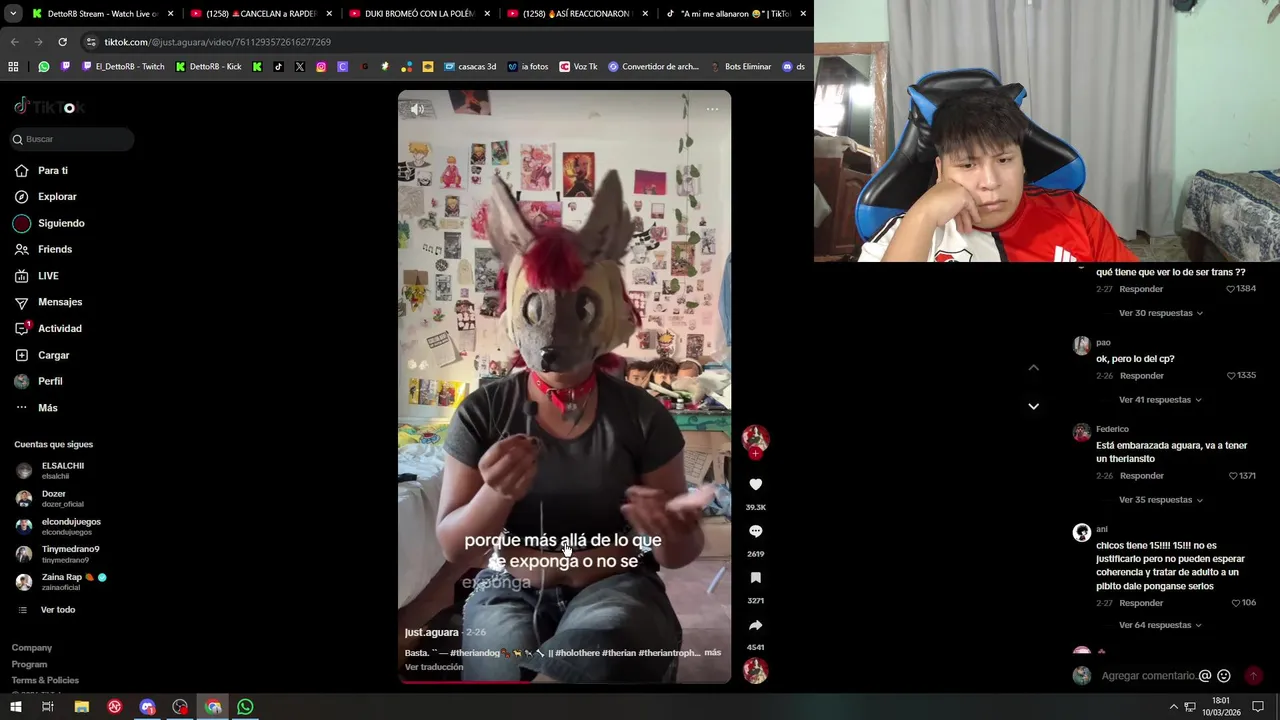Expand Ver 41 respuestas replies
Screen dimensions: 1280x720
click(x=1160, y=400)
